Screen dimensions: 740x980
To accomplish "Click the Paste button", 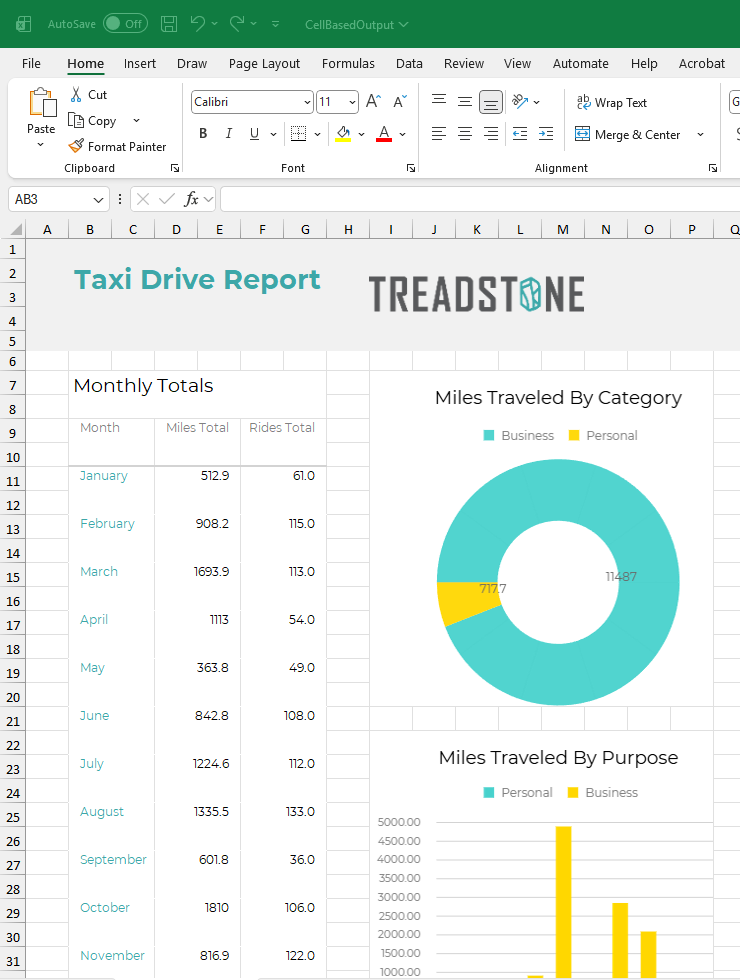I will click(41, 110).
